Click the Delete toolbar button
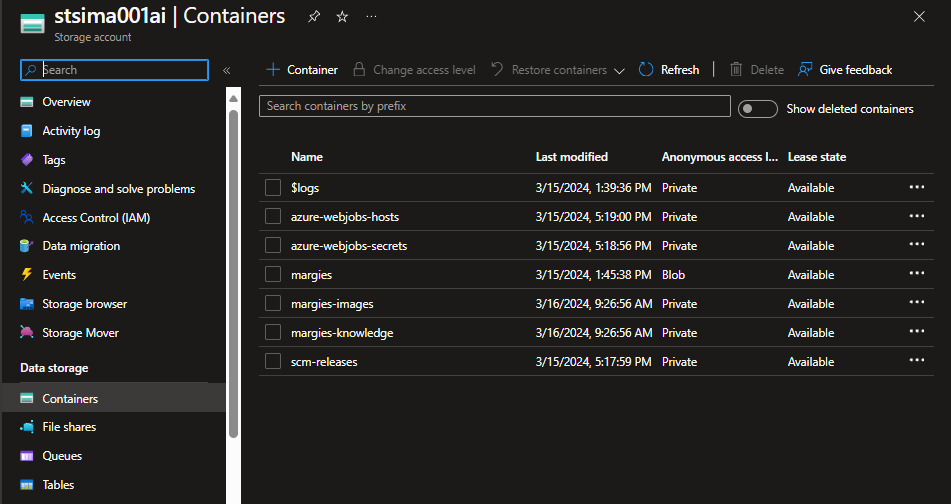 coord(756,70)
